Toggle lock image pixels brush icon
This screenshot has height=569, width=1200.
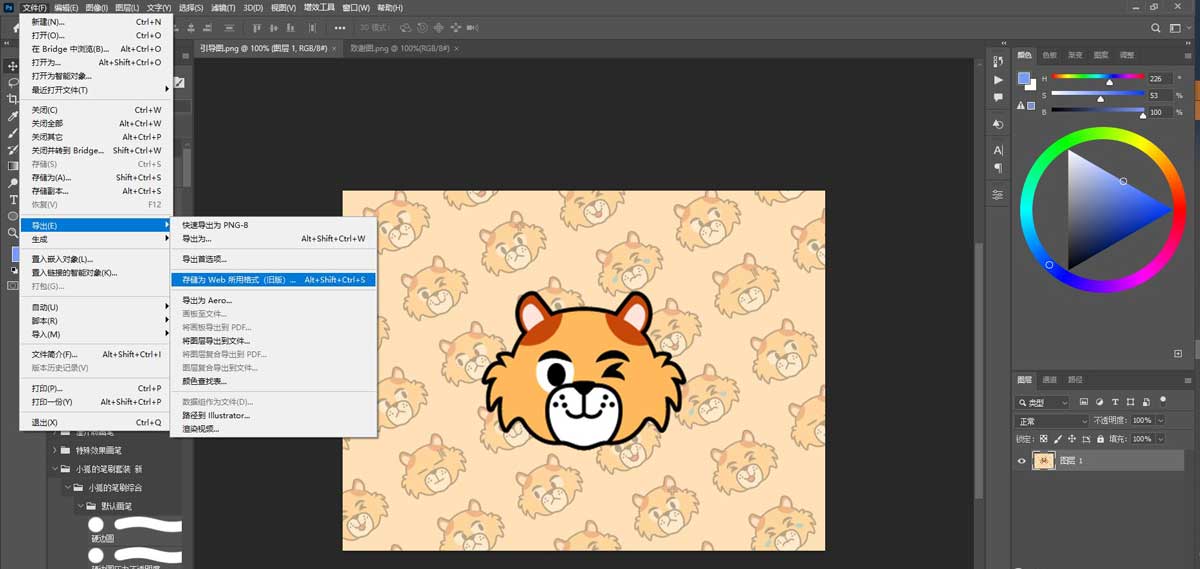(1058, 439)
